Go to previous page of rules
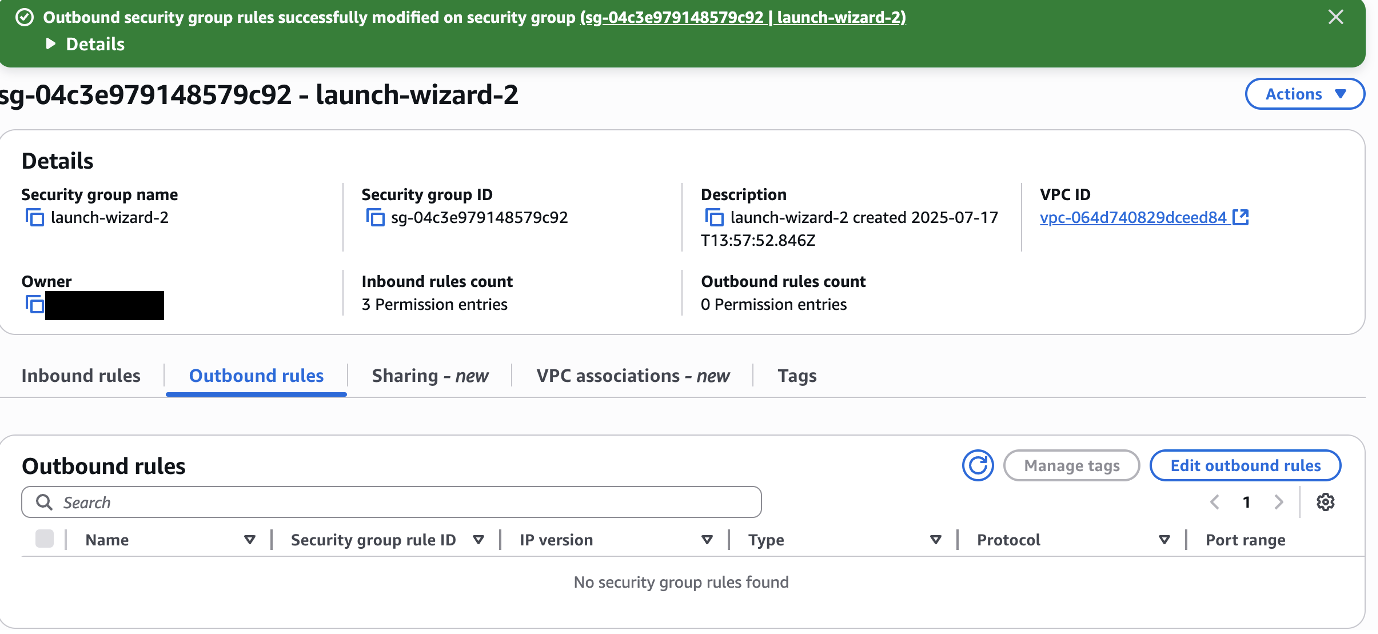 click(1215, 503)
